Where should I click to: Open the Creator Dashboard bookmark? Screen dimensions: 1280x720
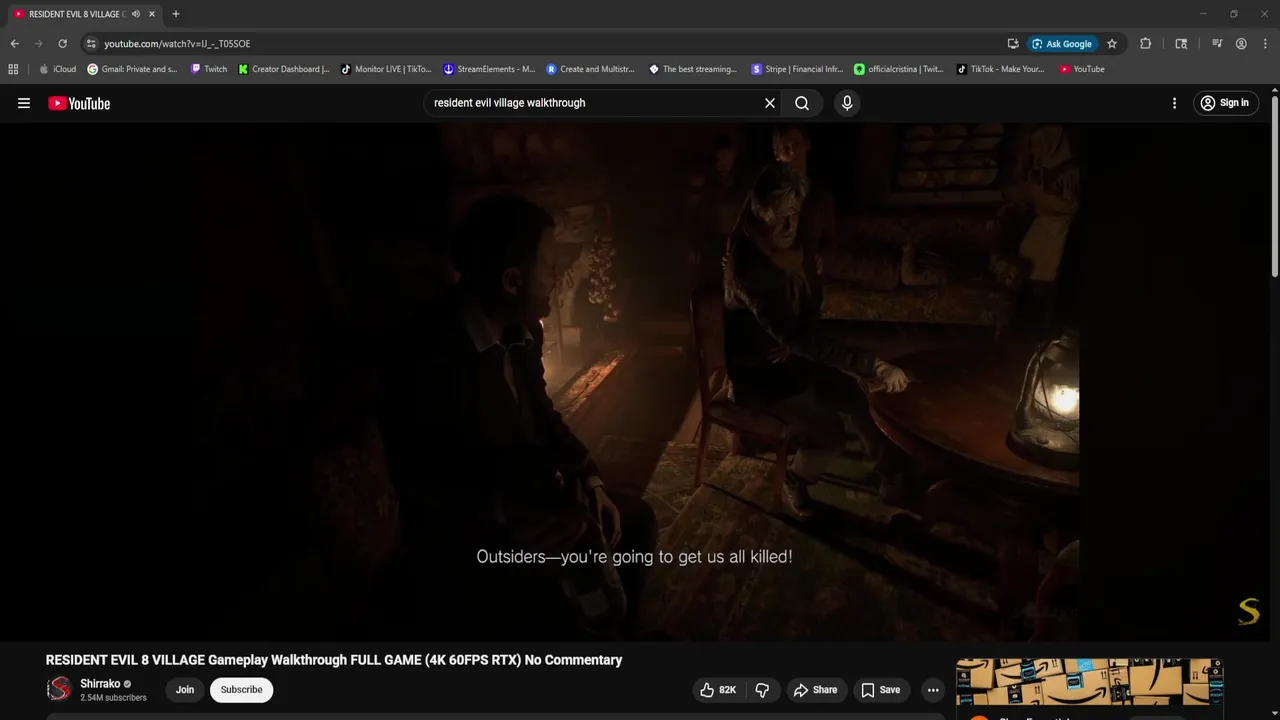[x=284, y=69]
